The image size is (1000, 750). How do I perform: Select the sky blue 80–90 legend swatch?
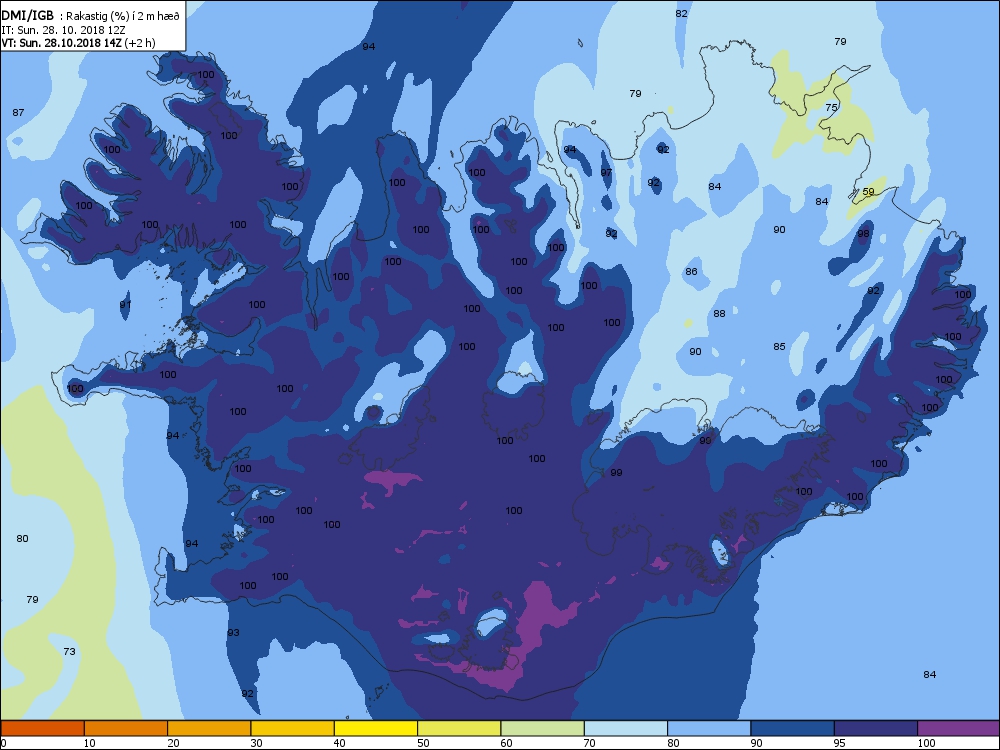(709, 728)
